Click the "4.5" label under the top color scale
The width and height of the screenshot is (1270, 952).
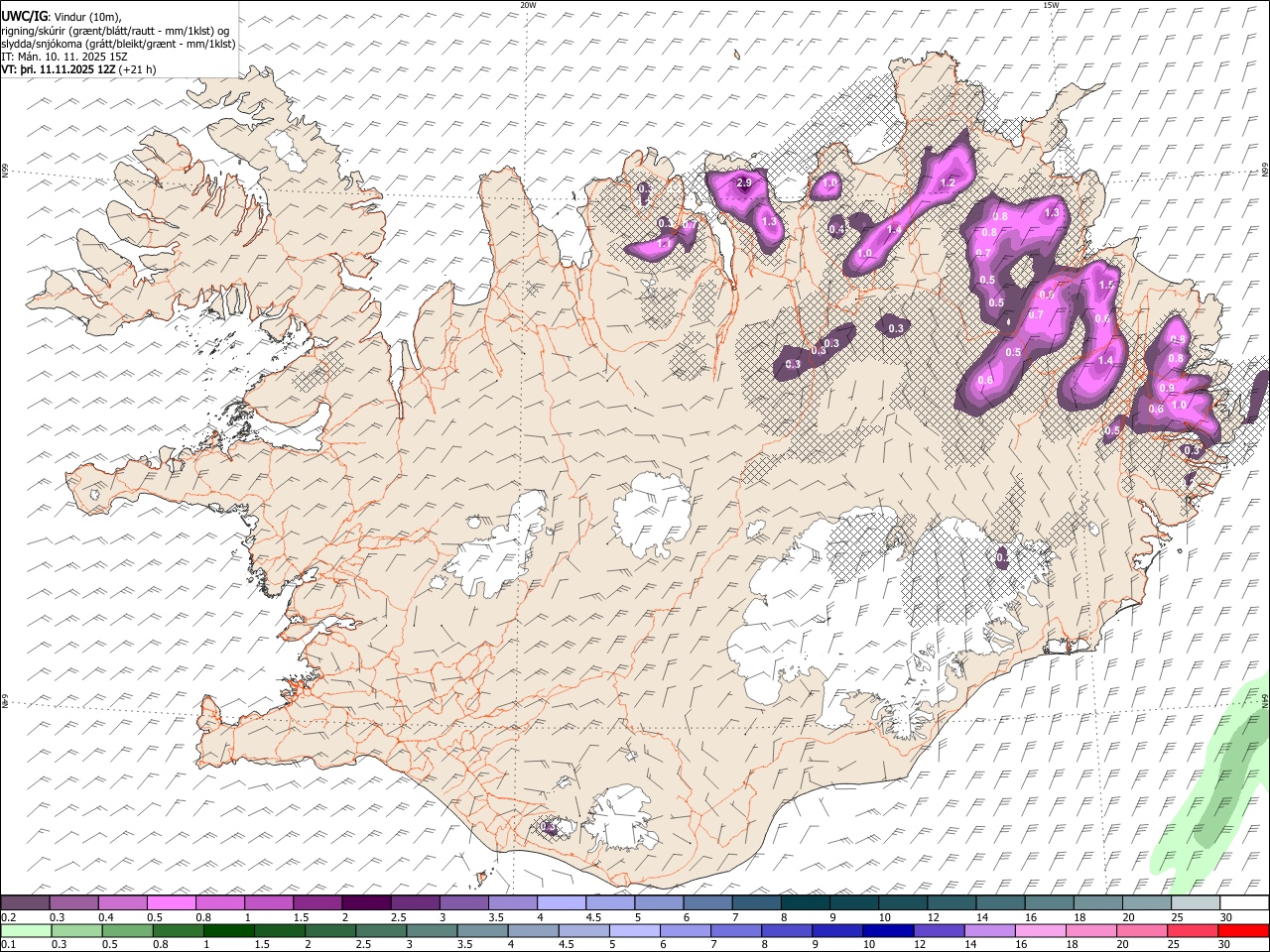coord(593,917)
